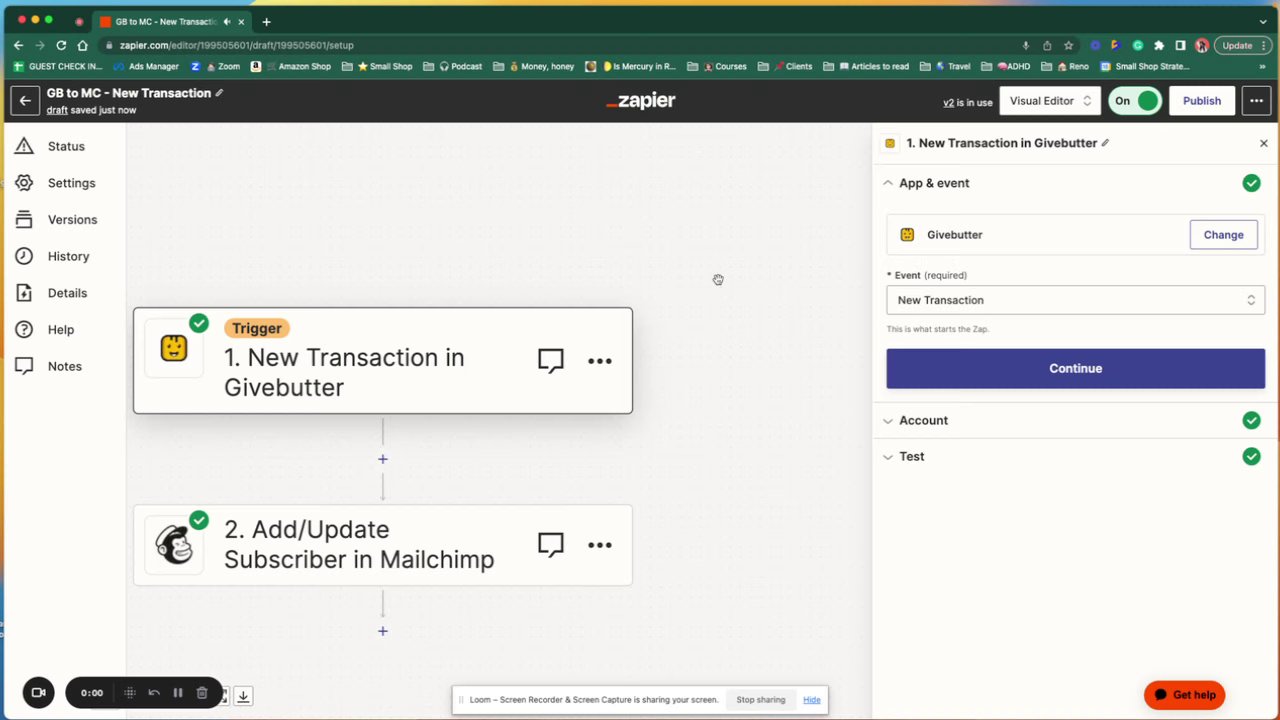The image size is (1280, 720).
Task: Restart Loom recording with the undo arrow
Action: pyautogui.click(x=154, y=693)
